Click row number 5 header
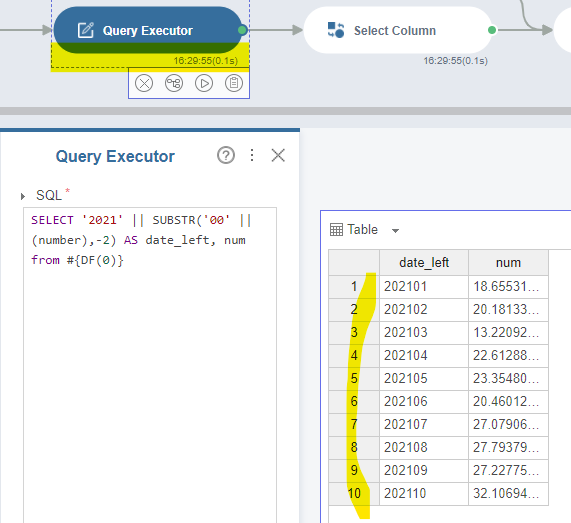The image size is (571, 523). 354,378
